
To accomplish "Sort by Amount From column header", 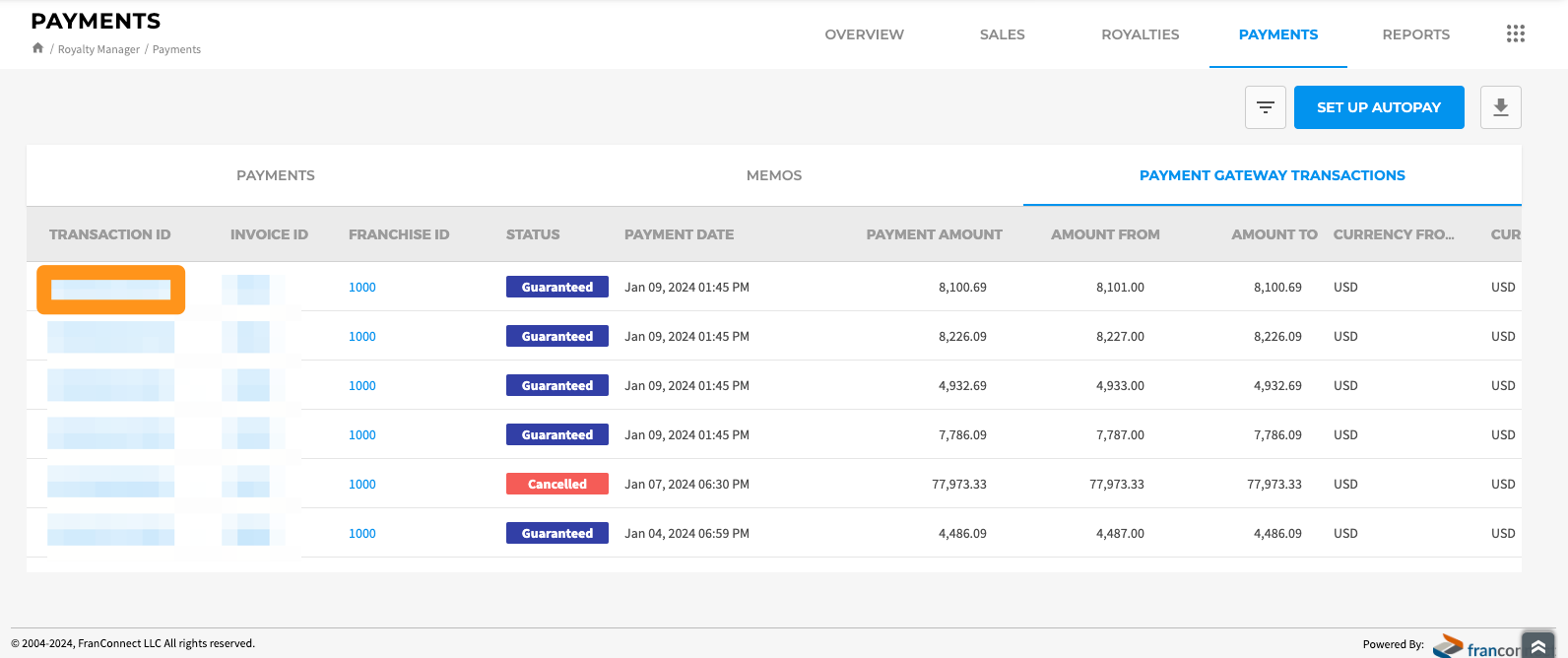I will coord(1105,234).
